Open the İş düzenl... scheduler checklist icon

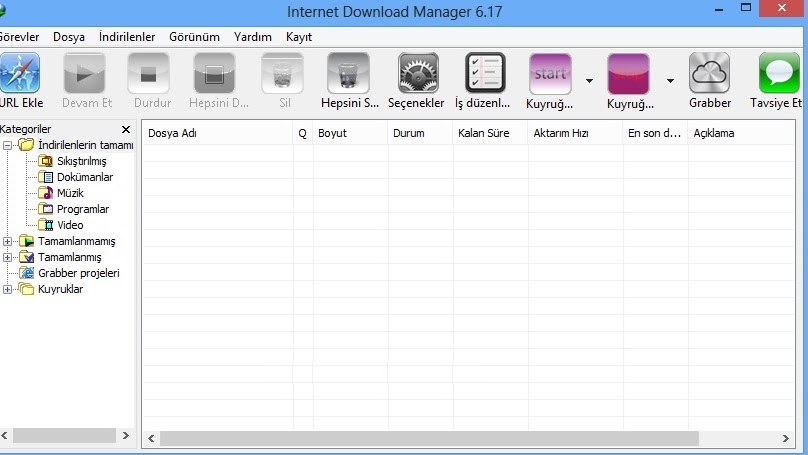[485, 73]
